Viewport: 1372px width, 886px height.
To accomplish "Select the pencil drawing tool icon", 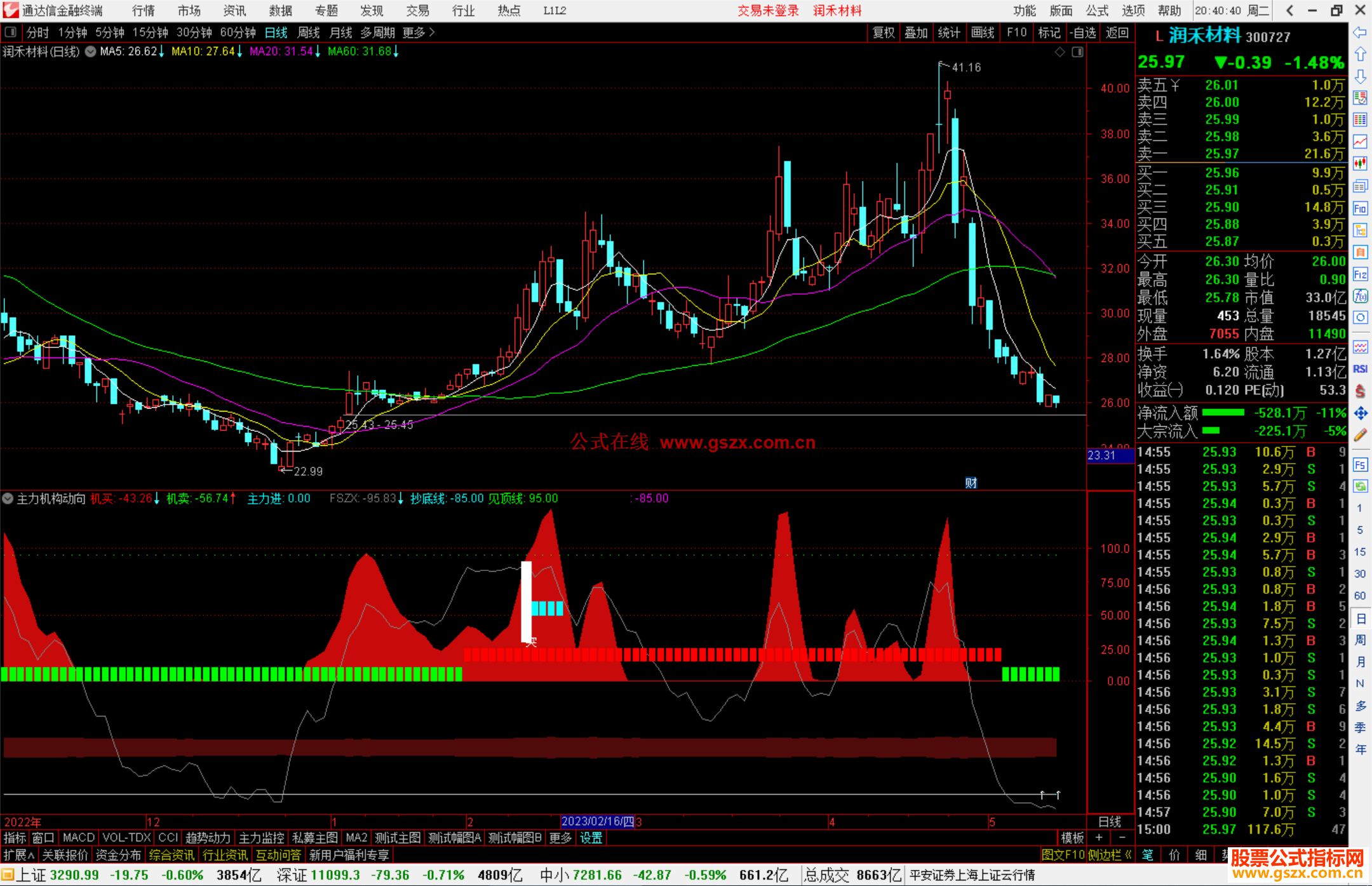I will pyautogui.click(x=1360, y=436).
